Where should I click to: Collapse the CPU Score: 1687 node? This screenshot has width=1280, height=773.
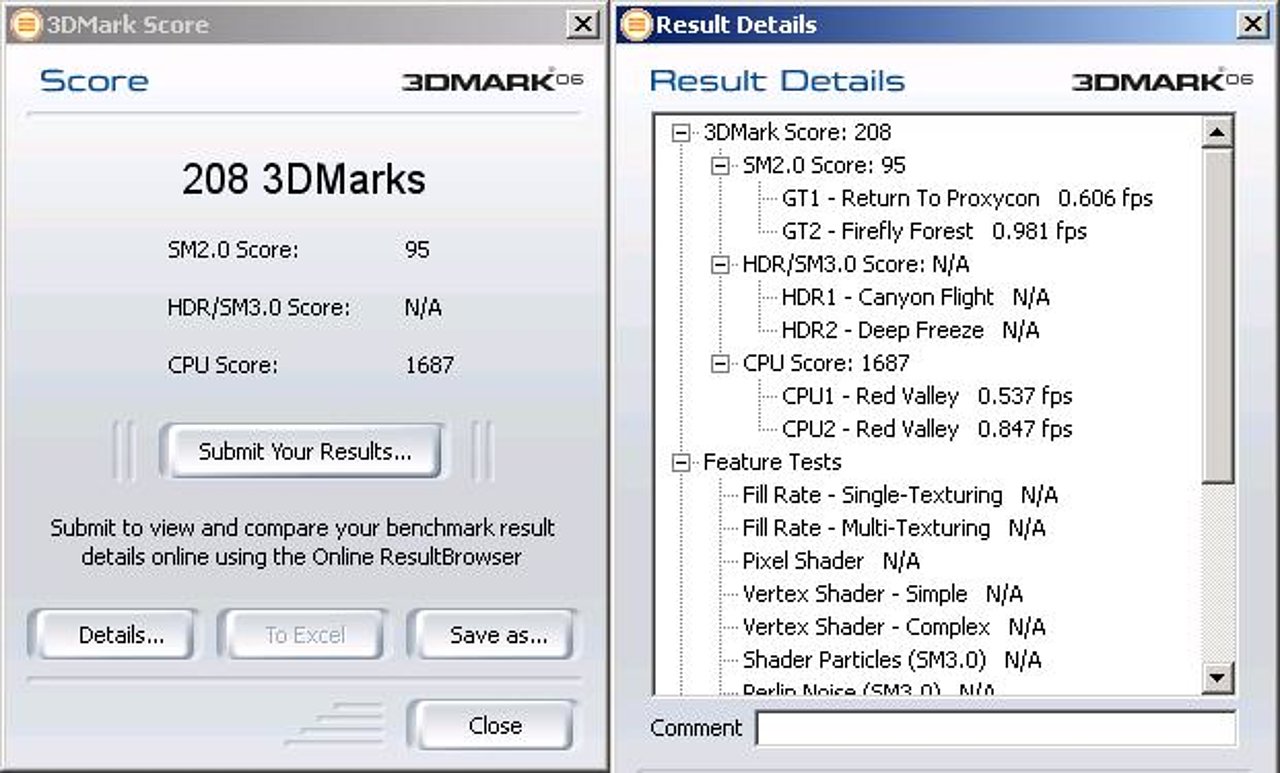[x=721, y=363]
